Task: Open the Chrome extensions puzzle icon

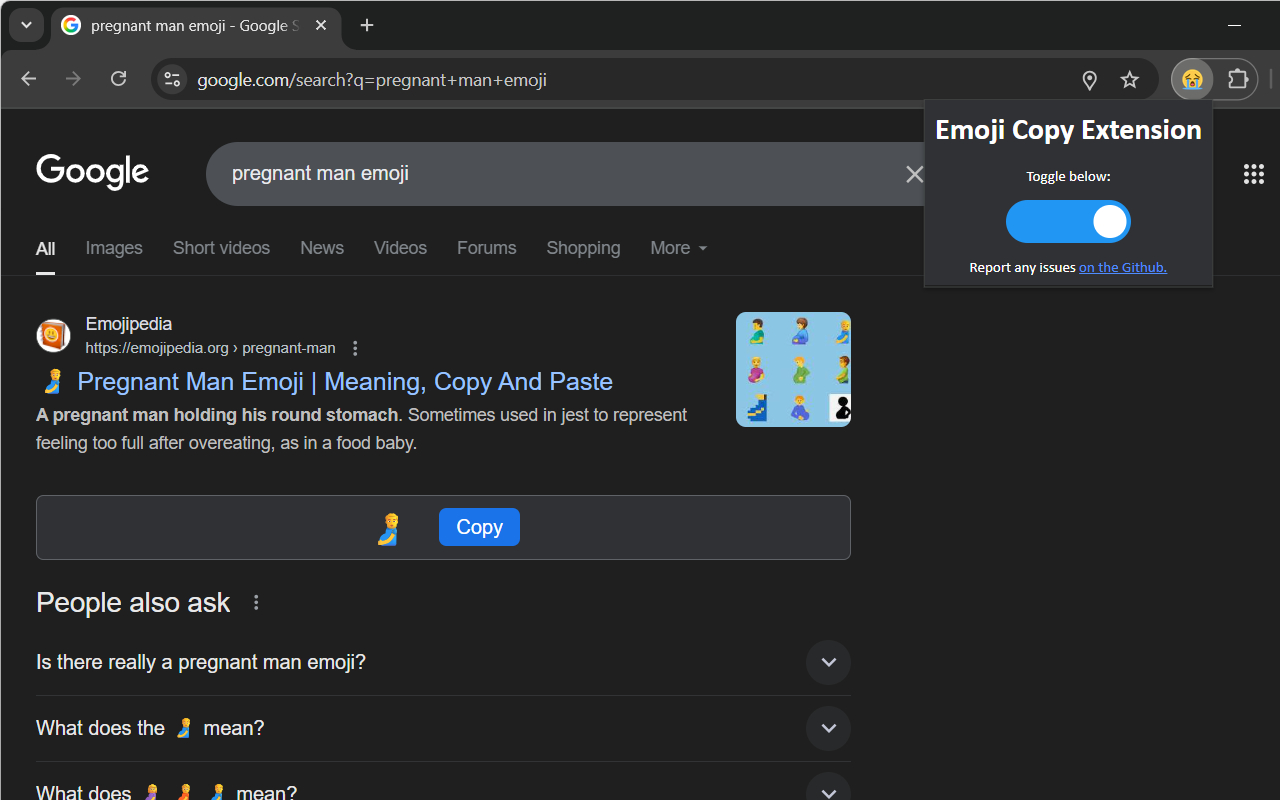Action: click(1238, 80)
